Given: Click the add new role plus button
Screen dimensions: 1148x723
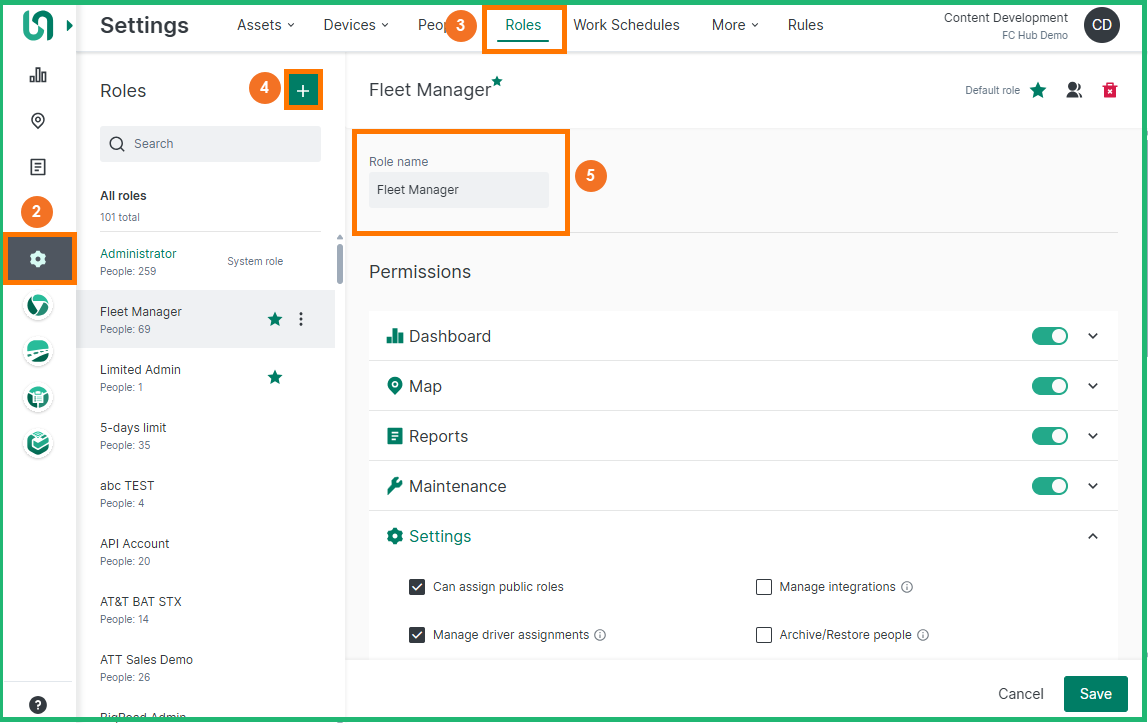Looking at the screenshot, I should pos(303,90).
